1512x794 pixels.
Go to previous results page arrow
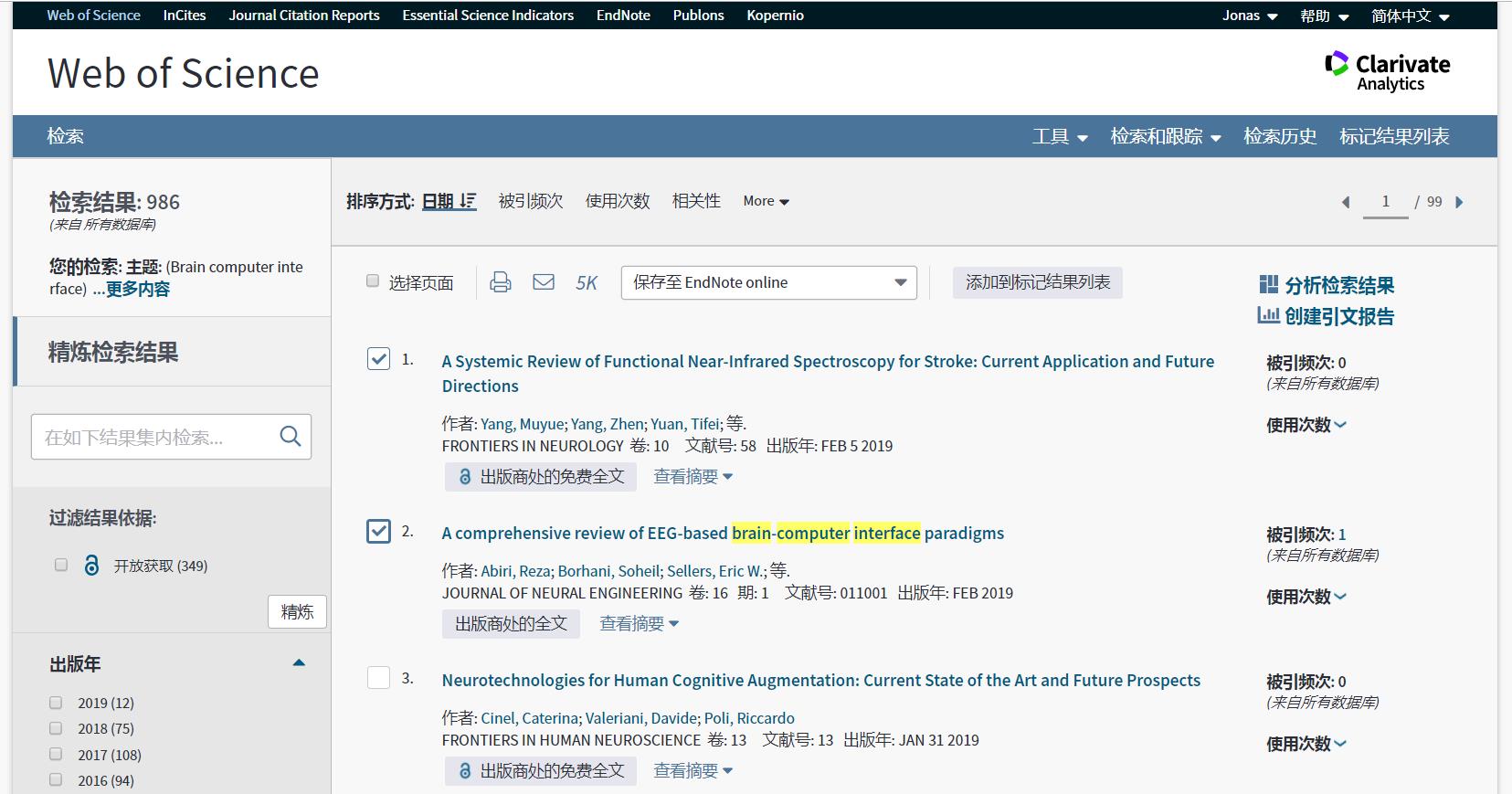(x=1345, y=202)
